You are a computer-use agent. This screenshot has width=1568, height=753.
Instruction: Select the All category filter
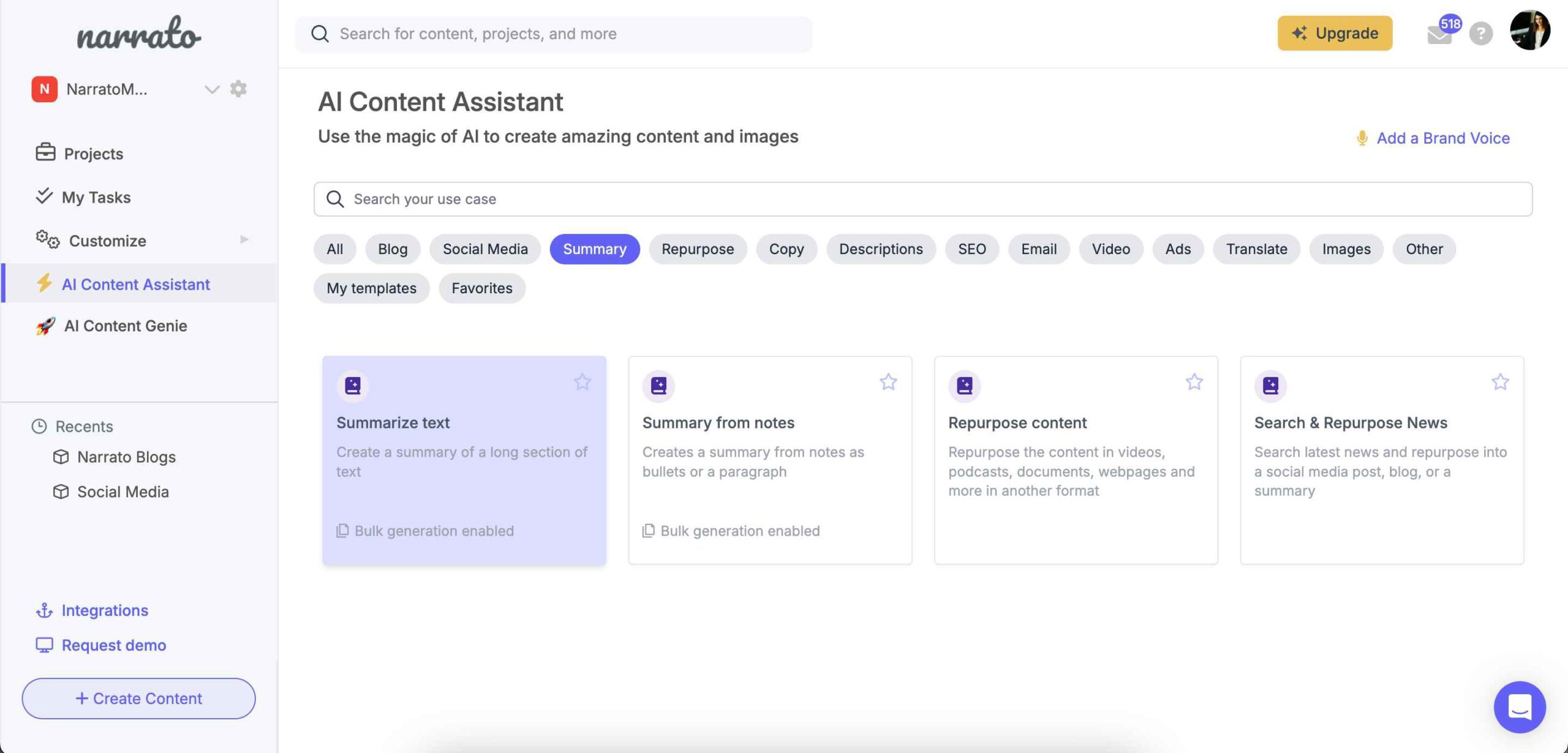tap(335, 249)
